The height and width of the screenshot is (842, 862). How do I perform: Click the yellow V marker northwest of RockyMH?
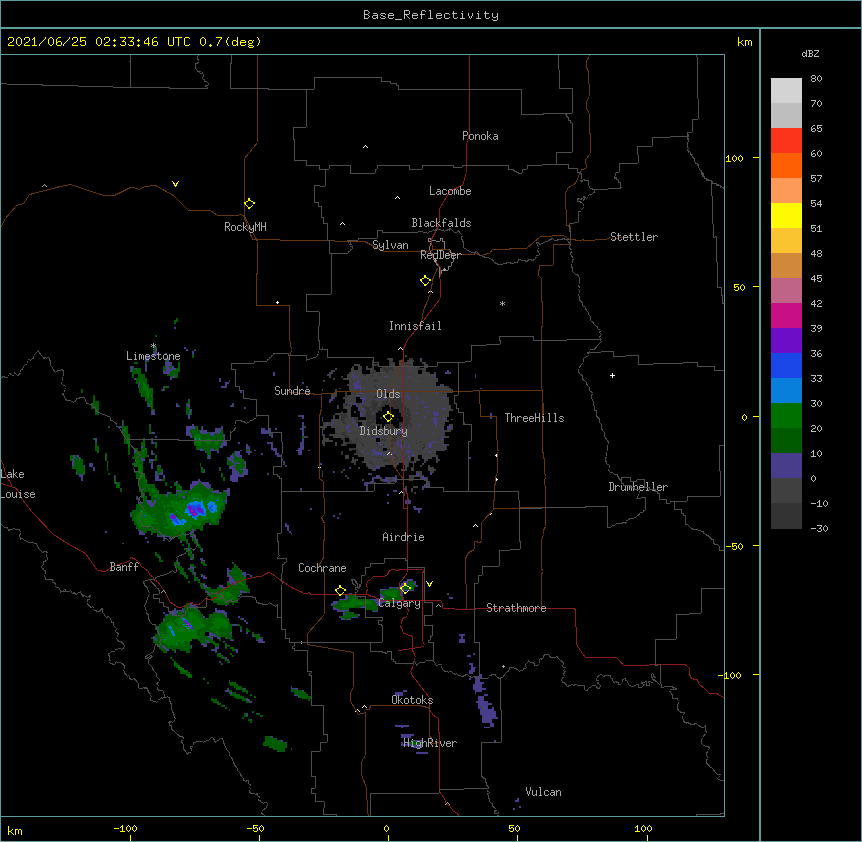(x=175, y=184)
